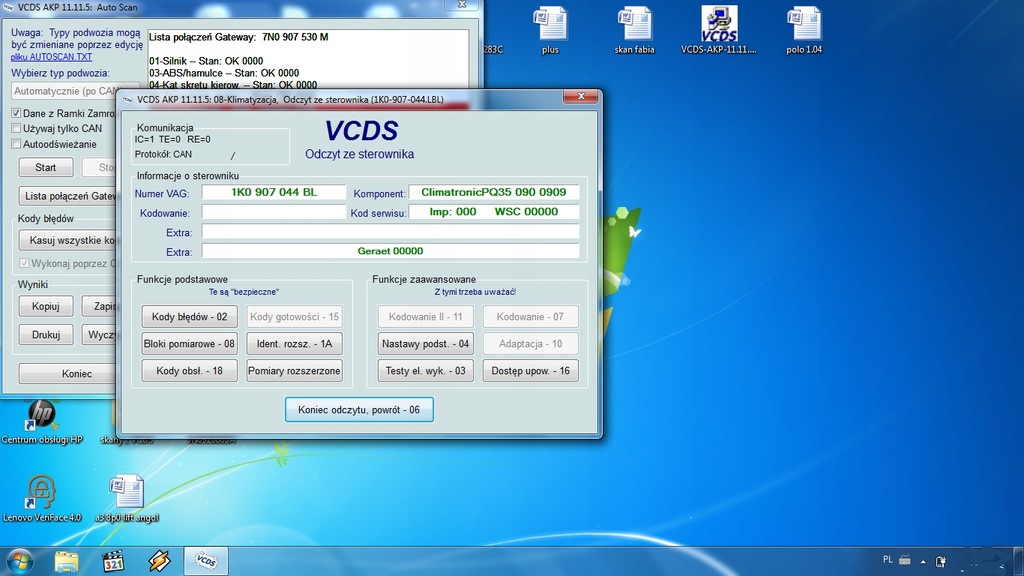Image resolution: width=1024 pixels, height=576 pixels.
Task: Open 'Dostęp upow. - 16'
Action: [x=530, y=370]
